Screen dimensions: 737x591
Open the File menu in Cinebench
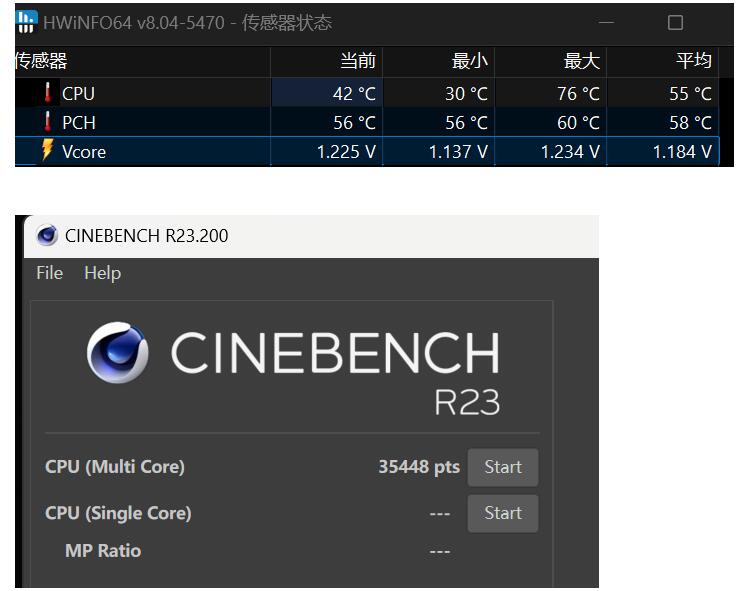tap(50, 273)
